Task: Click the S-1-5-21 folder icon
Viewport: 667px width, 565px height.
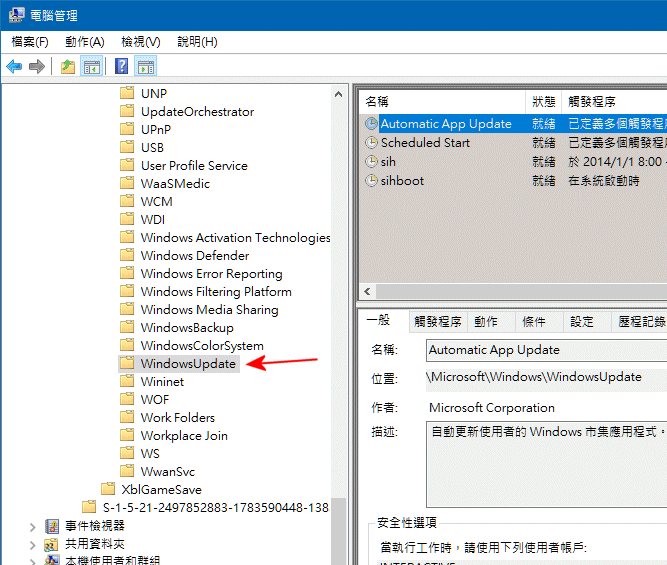Action: (x=89, y=507)
